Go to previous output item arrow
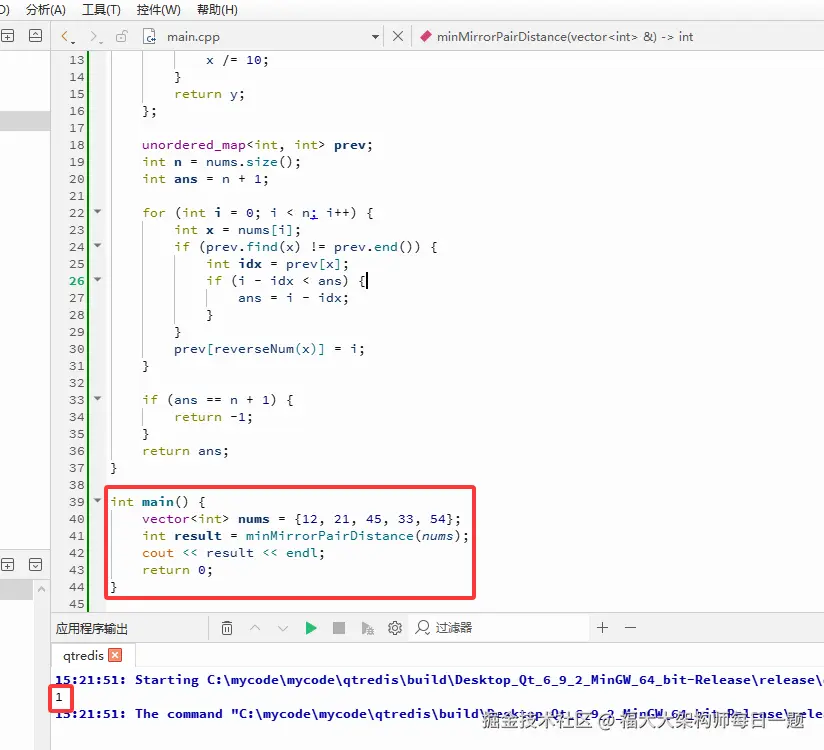 [x=255, y=628]
